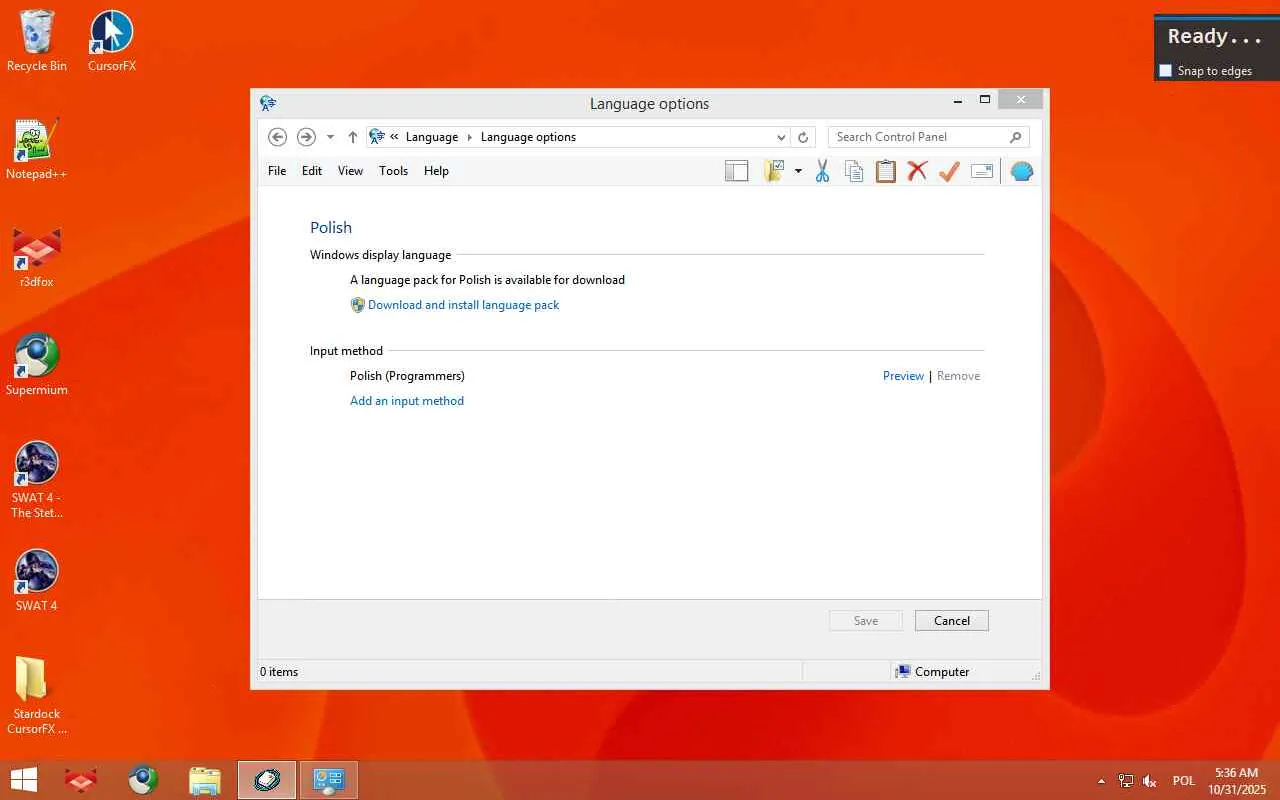Screen dimensions: 1280x800
Task: Open the Edit menu
Action: pos(312,171)
